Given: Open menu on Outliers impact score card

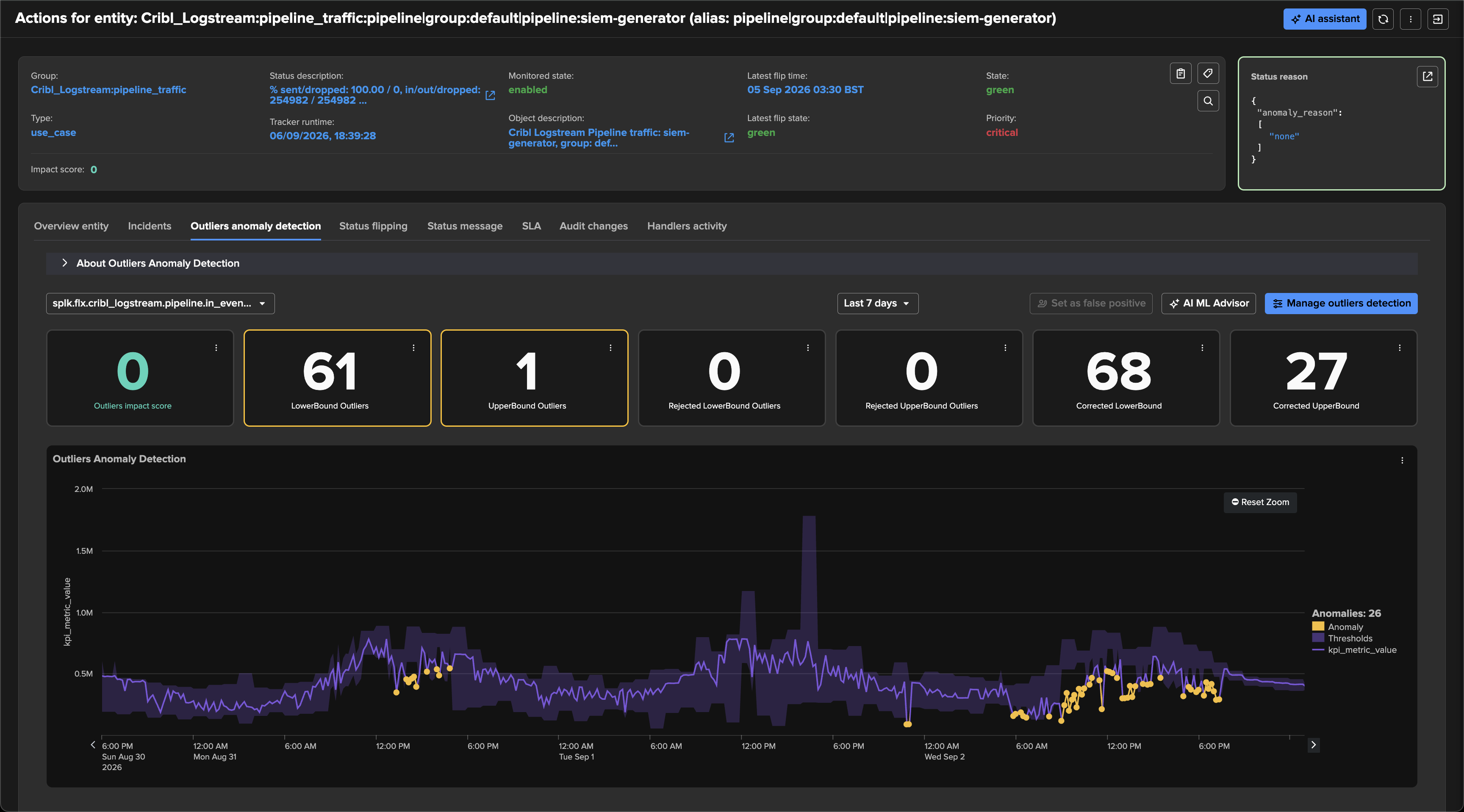Looking at the screenshot, I should tap(216, 348).
